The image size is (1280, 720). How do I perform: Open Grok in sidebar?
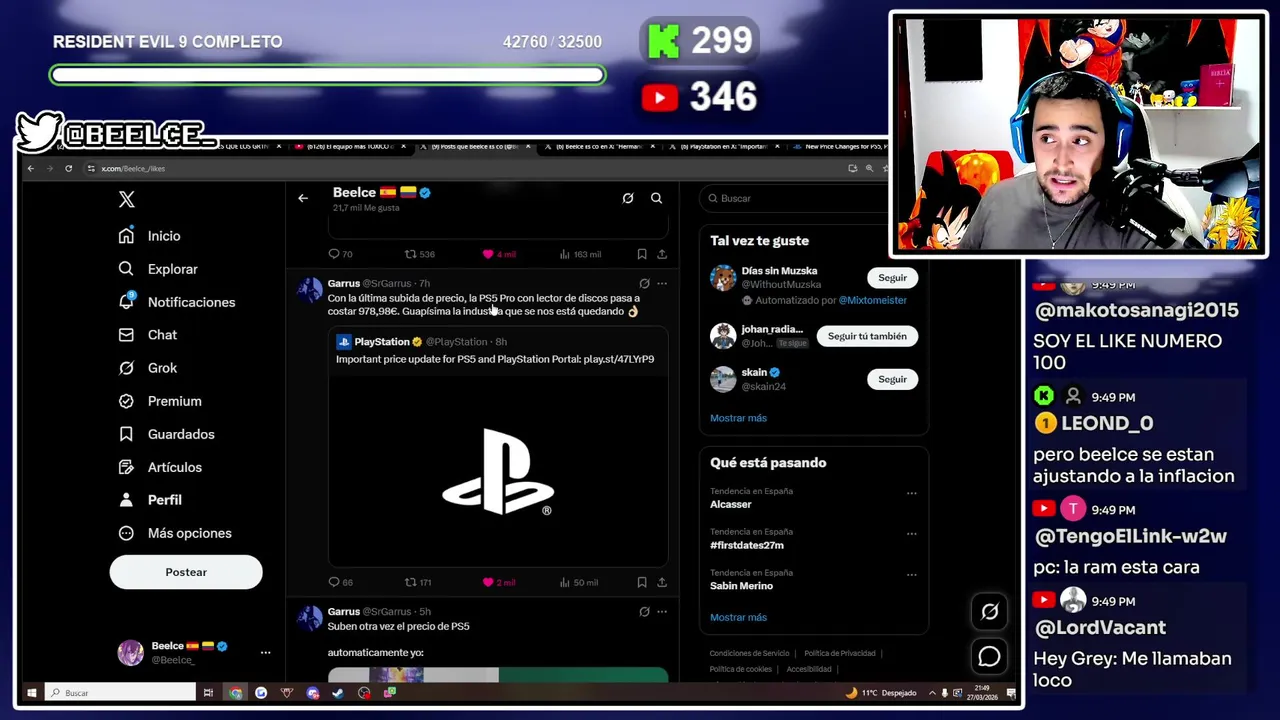(x=148, y=368)
